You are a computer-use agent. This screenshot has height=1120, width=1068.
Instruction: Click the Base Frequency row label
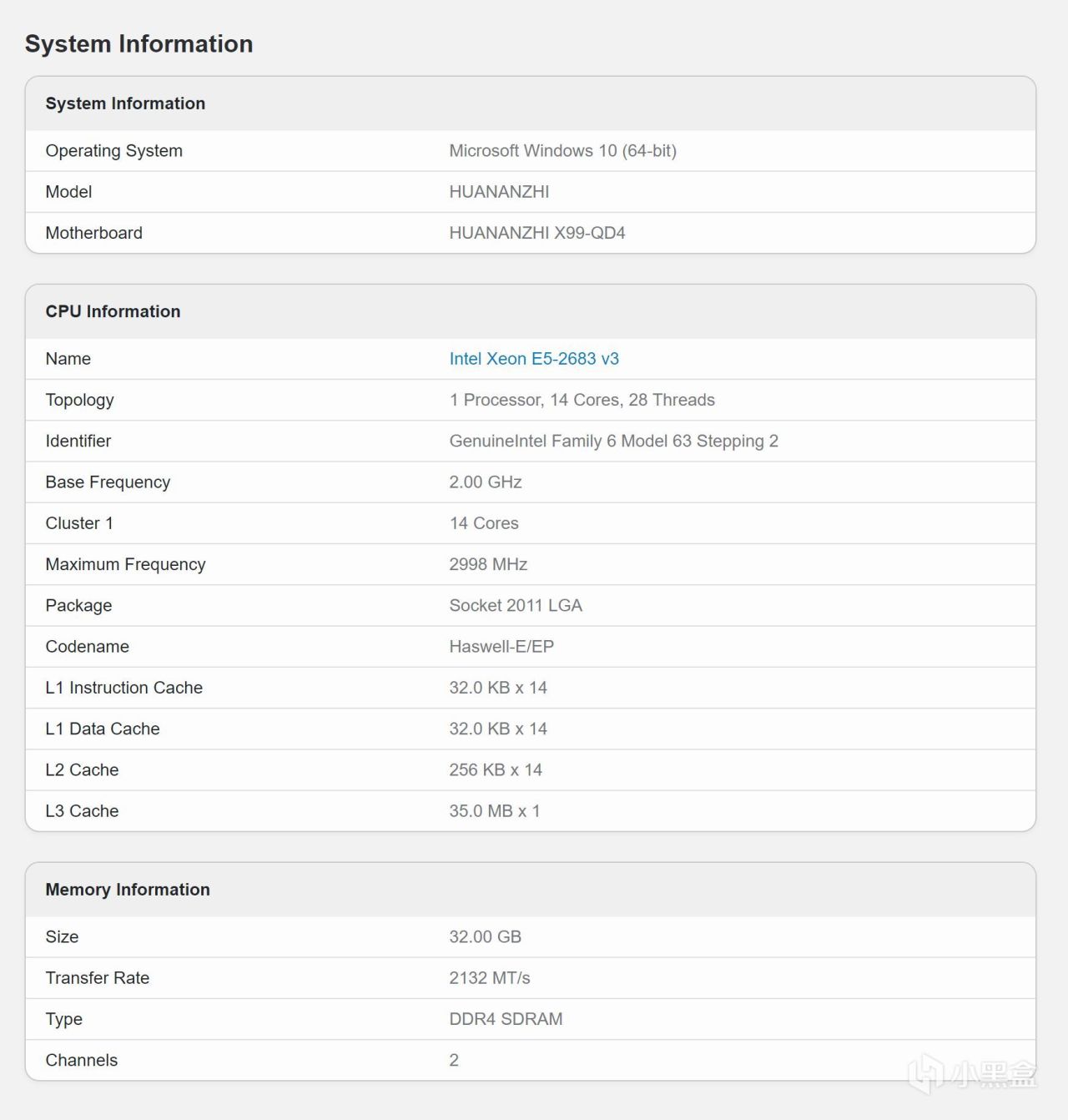click(108, 482)
